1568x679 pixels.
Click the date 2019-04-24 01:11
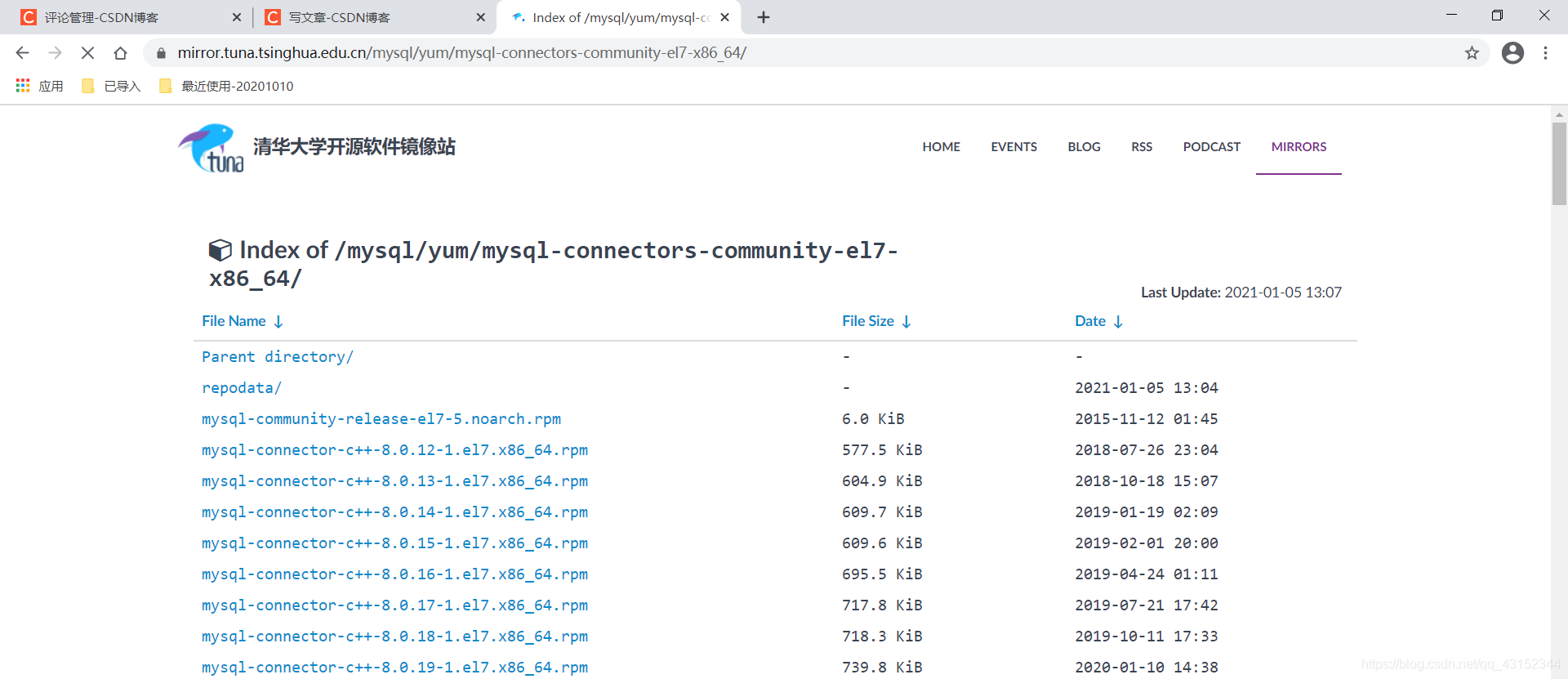click(1147, 574)
